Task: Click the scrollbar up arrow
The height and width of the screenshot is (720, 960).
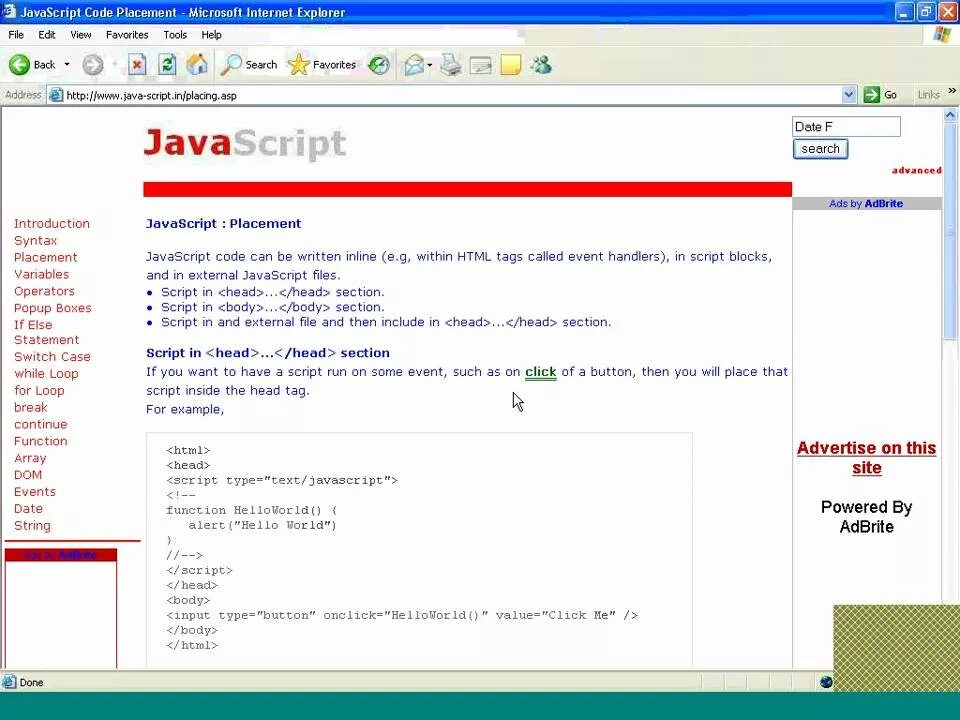Action: tap(950, 114)
